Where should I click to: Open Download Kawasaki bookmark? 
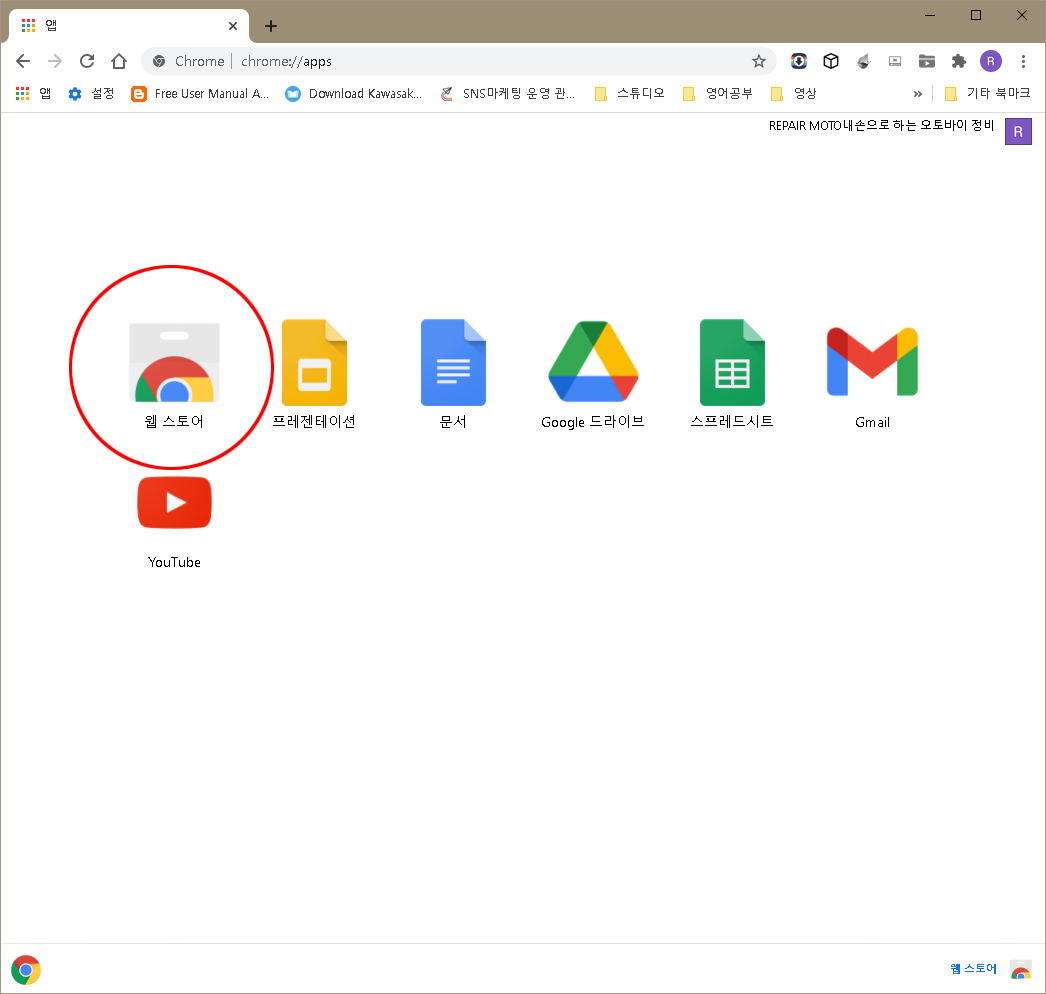[x=354, y=93]
